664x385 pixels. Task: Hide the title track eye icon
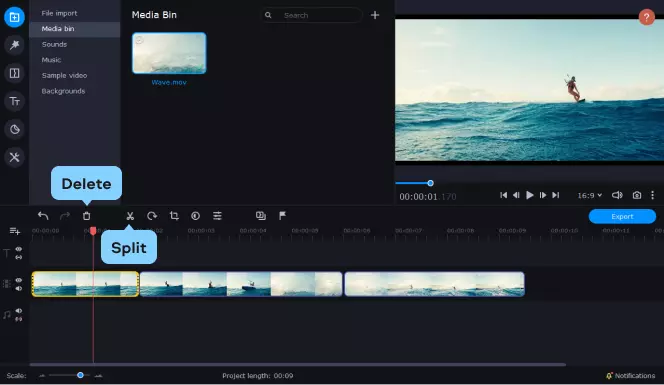(x=19, y=249)
